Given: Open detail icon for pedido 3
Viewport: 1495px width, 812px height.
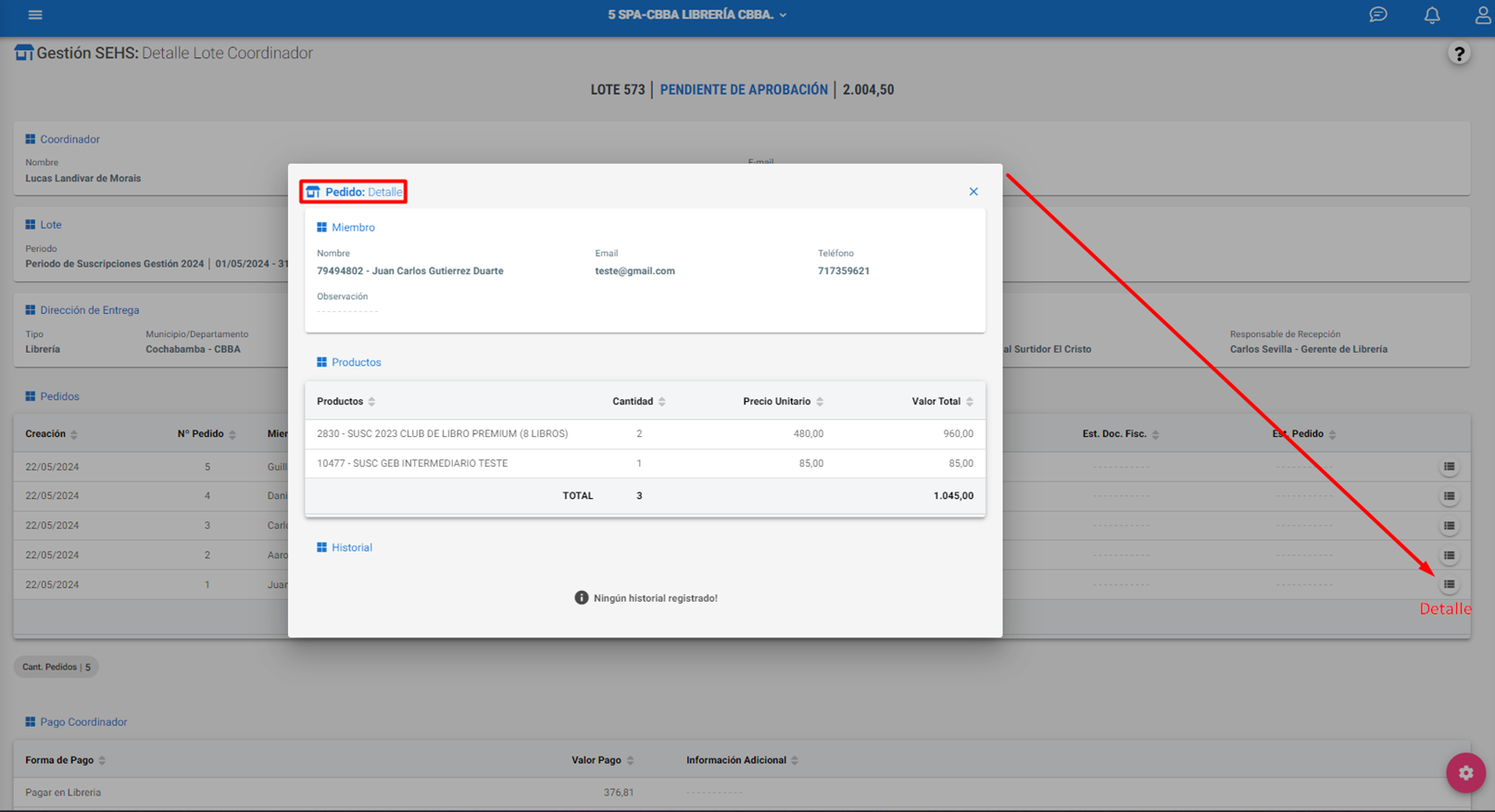Looking at the screenshot, I should [x=1449, y=526].
